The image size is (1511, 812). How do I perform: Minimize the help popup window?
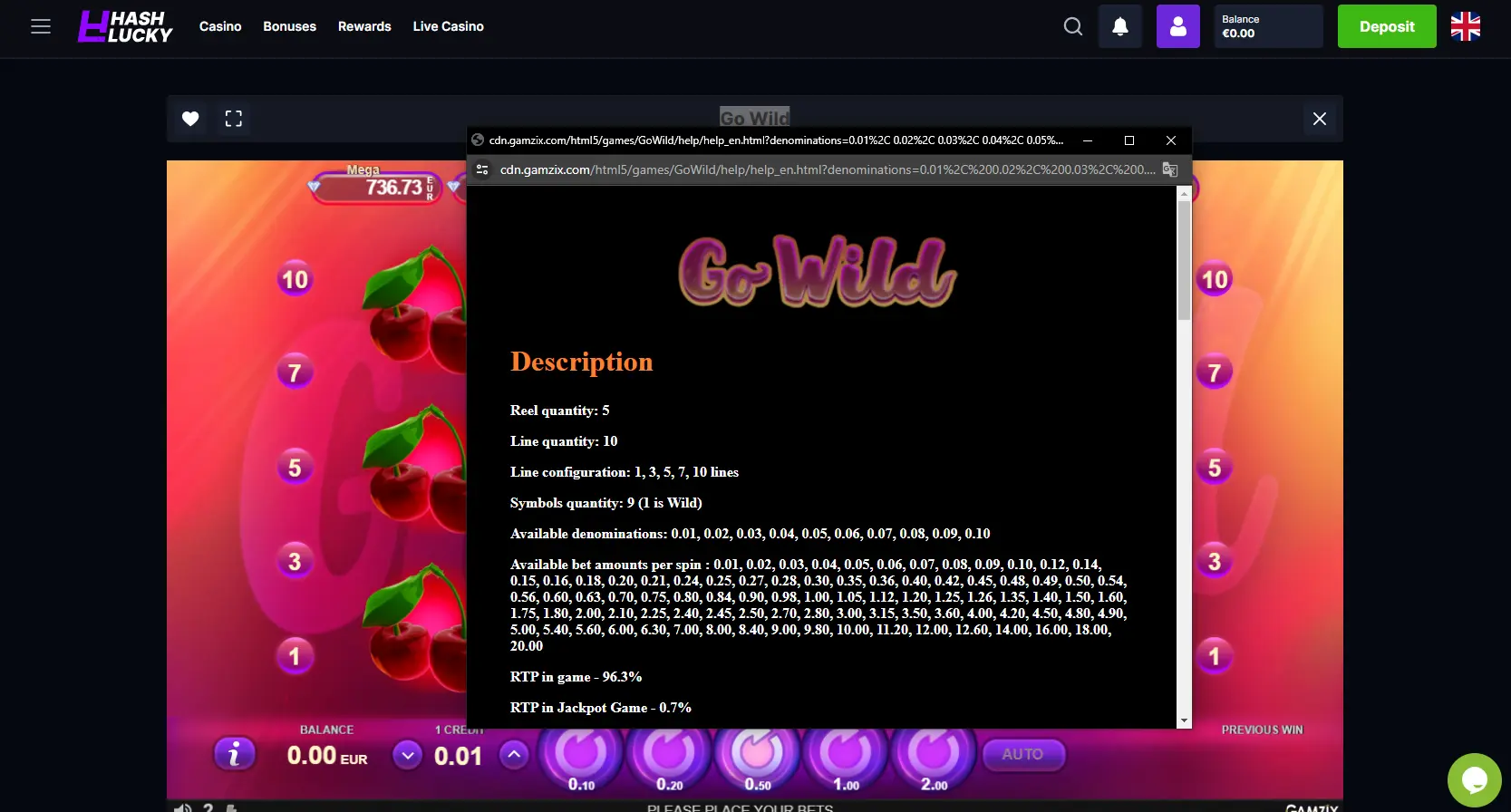(x=1088, y=140)
